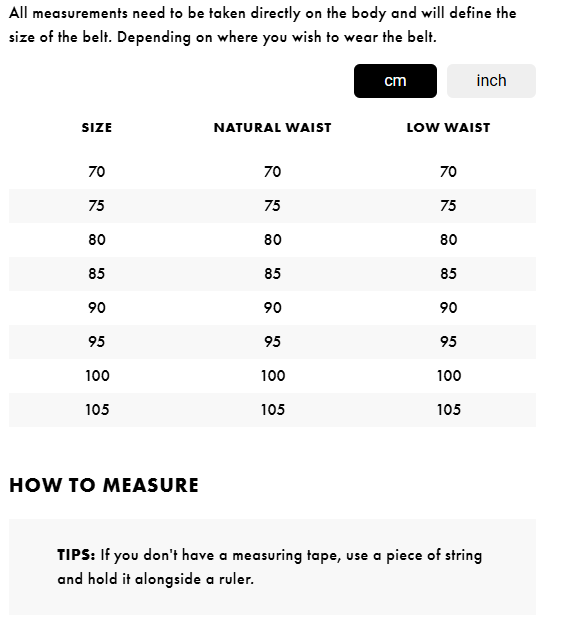Click natural waist value 85
The width and height of the screenshot is (566, 625).
(x=273, y=274)
